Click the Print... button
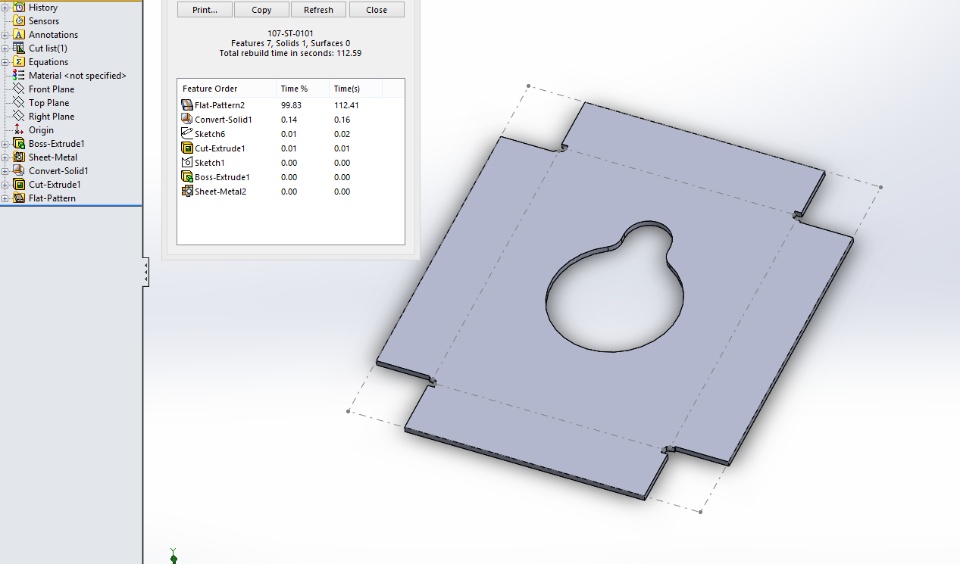960x564 pixels. (x=204, y=10)
